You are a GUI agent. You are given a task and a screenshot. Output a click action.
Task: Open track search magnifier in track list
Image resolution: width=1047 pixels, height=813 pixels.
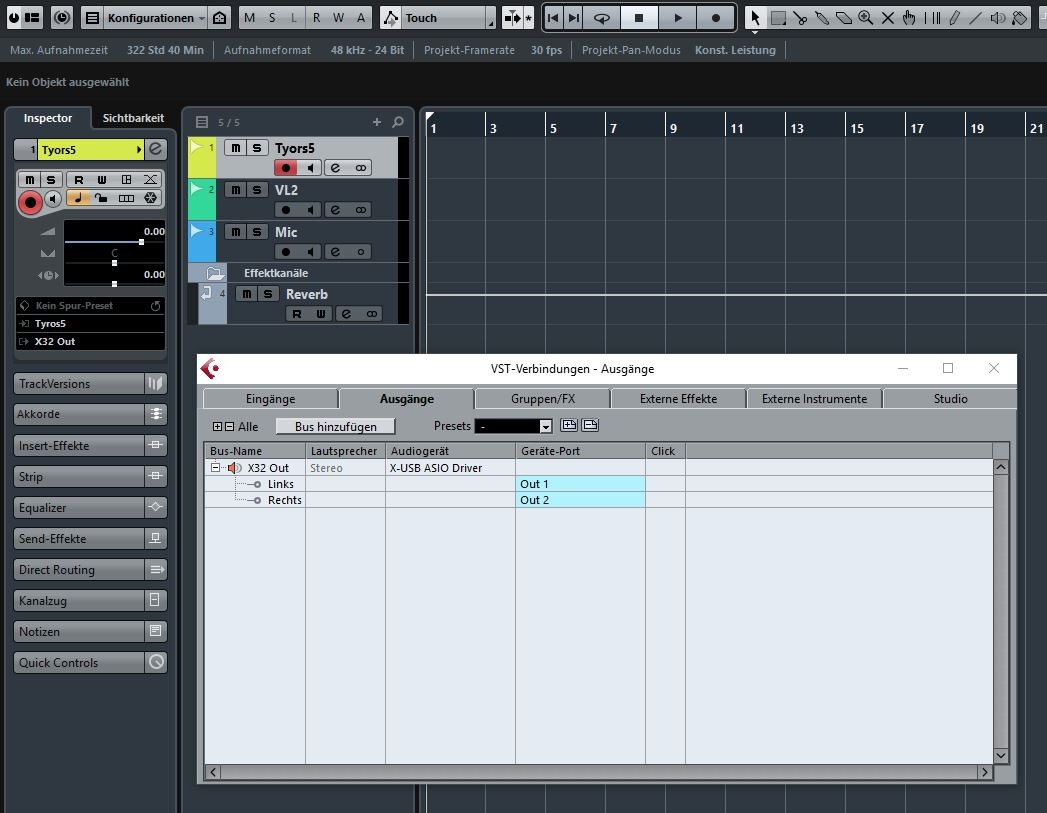(398, 122)
